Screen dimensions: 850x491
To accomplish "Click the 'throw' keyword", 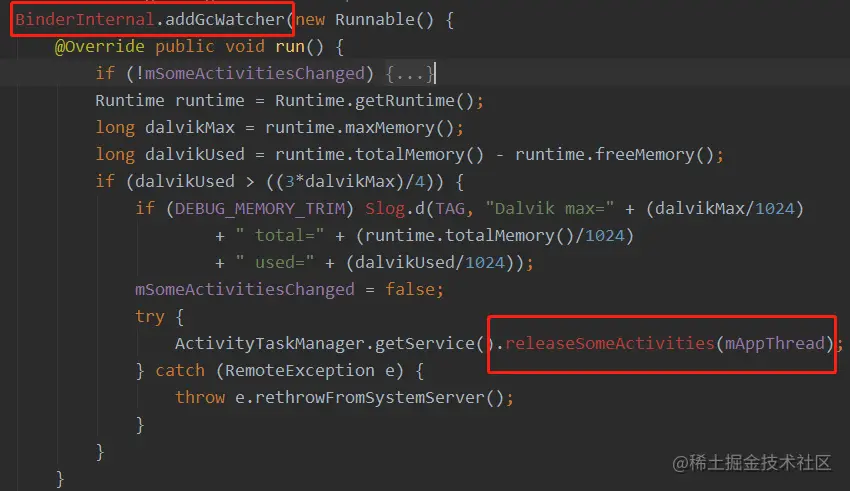I will click(199, 398).
